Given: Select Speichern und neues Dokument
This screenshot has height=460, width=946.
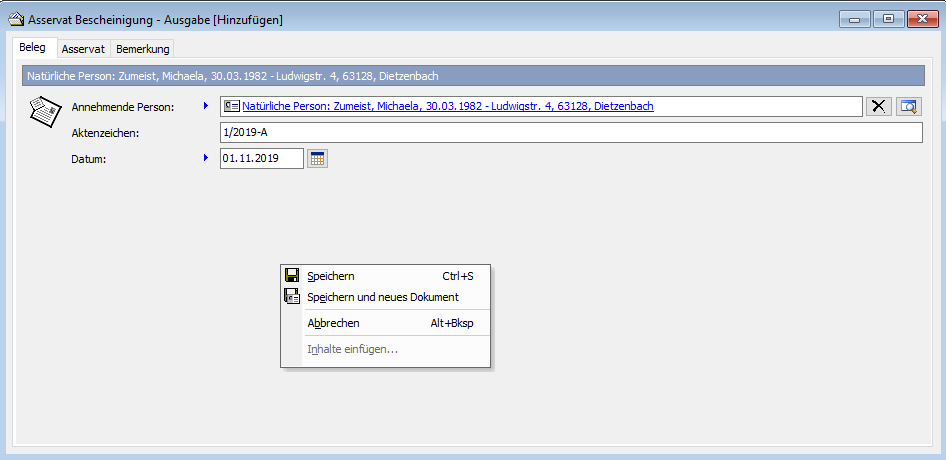Looking at the screenshot, I should (383, 297).
